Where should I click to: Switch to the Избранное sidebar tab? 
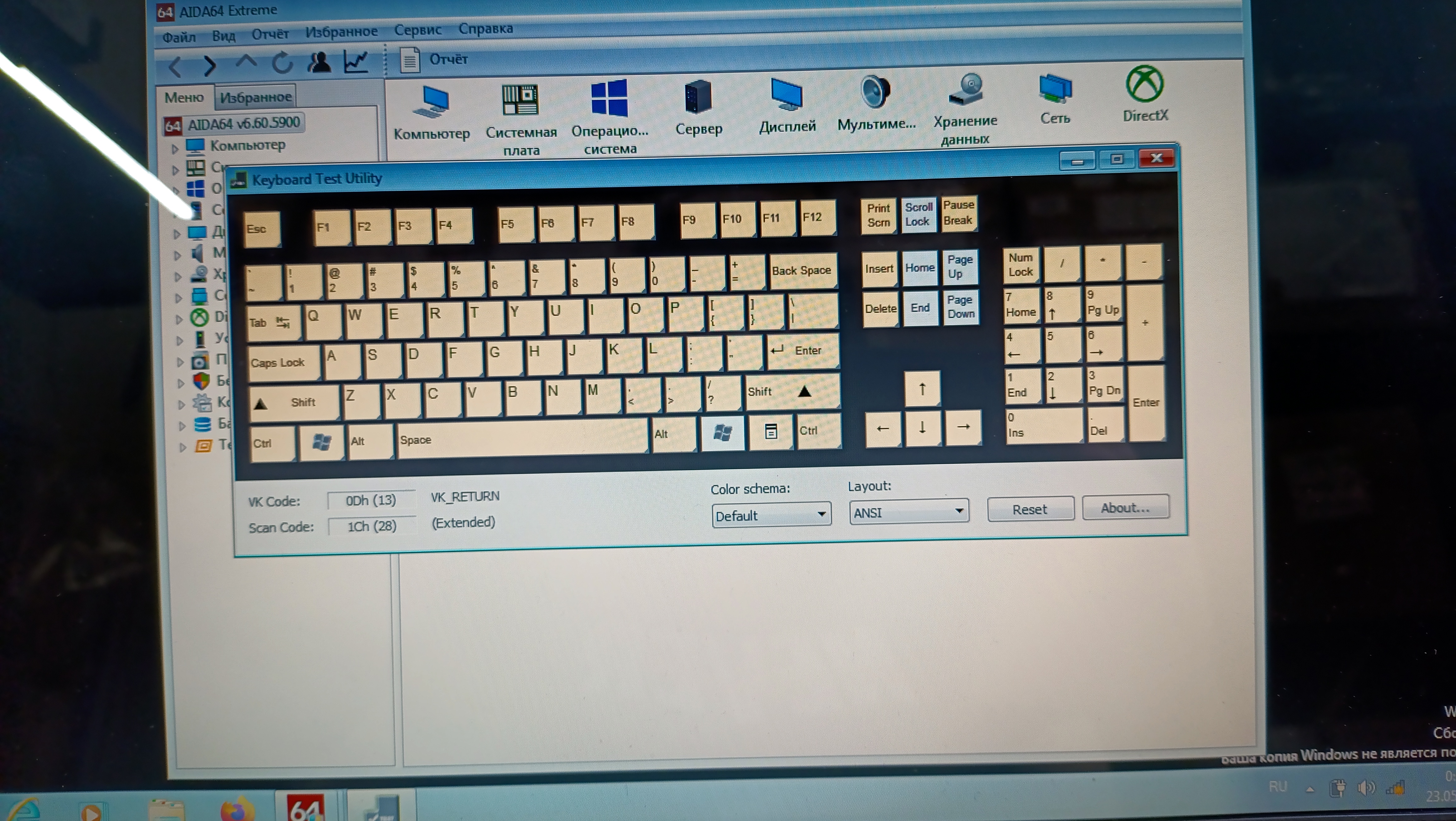point(255,97)
